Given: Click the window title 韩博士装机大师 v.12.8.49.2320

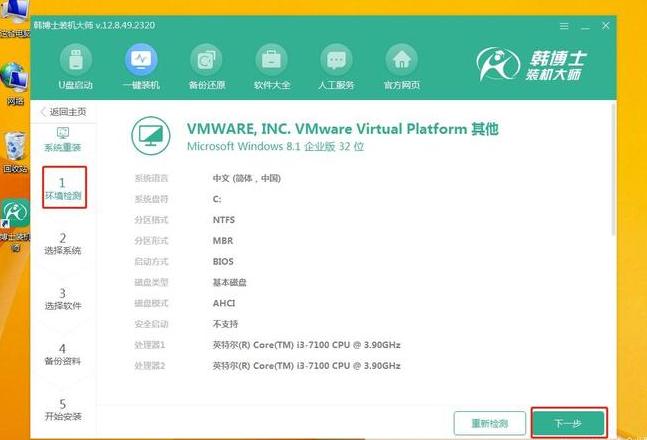Looking at the screenshot, I should (94, 25).
